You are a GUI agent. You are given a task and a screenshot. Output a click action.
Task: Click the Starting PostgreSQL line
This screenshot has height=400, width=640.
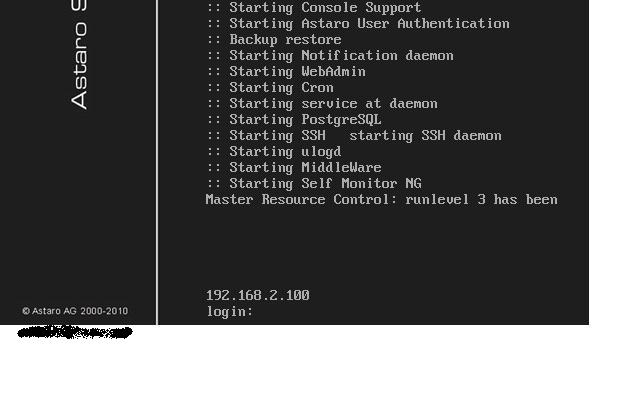coord(294,120)
